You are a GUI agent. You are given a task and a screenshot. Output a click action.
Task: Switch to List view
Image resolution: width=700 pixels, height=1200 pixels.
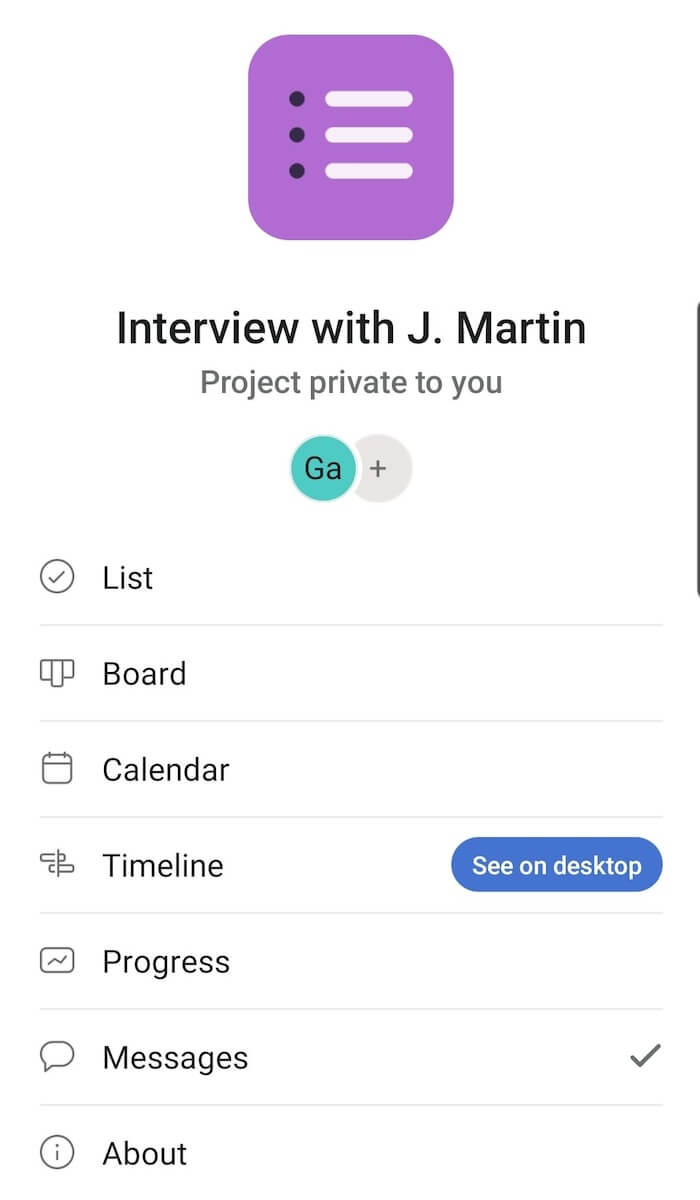(x=128, y=578)
